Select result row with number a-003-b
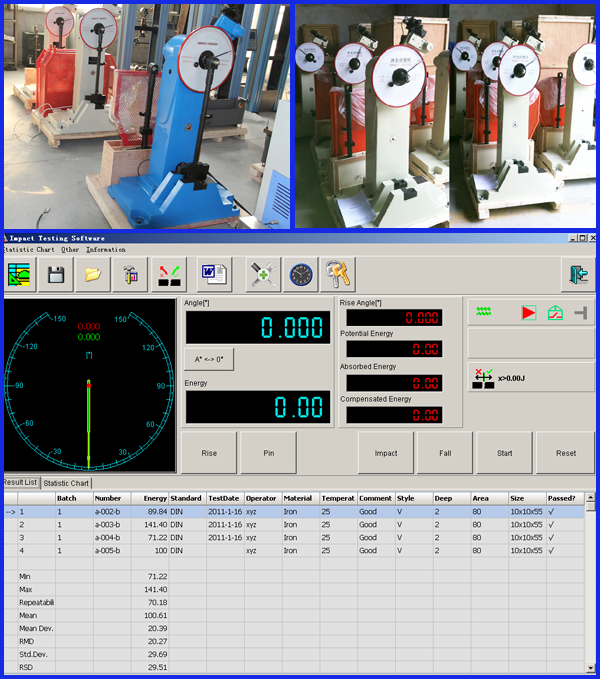Viewport: 600px width, 679px height. coord(107,524)
